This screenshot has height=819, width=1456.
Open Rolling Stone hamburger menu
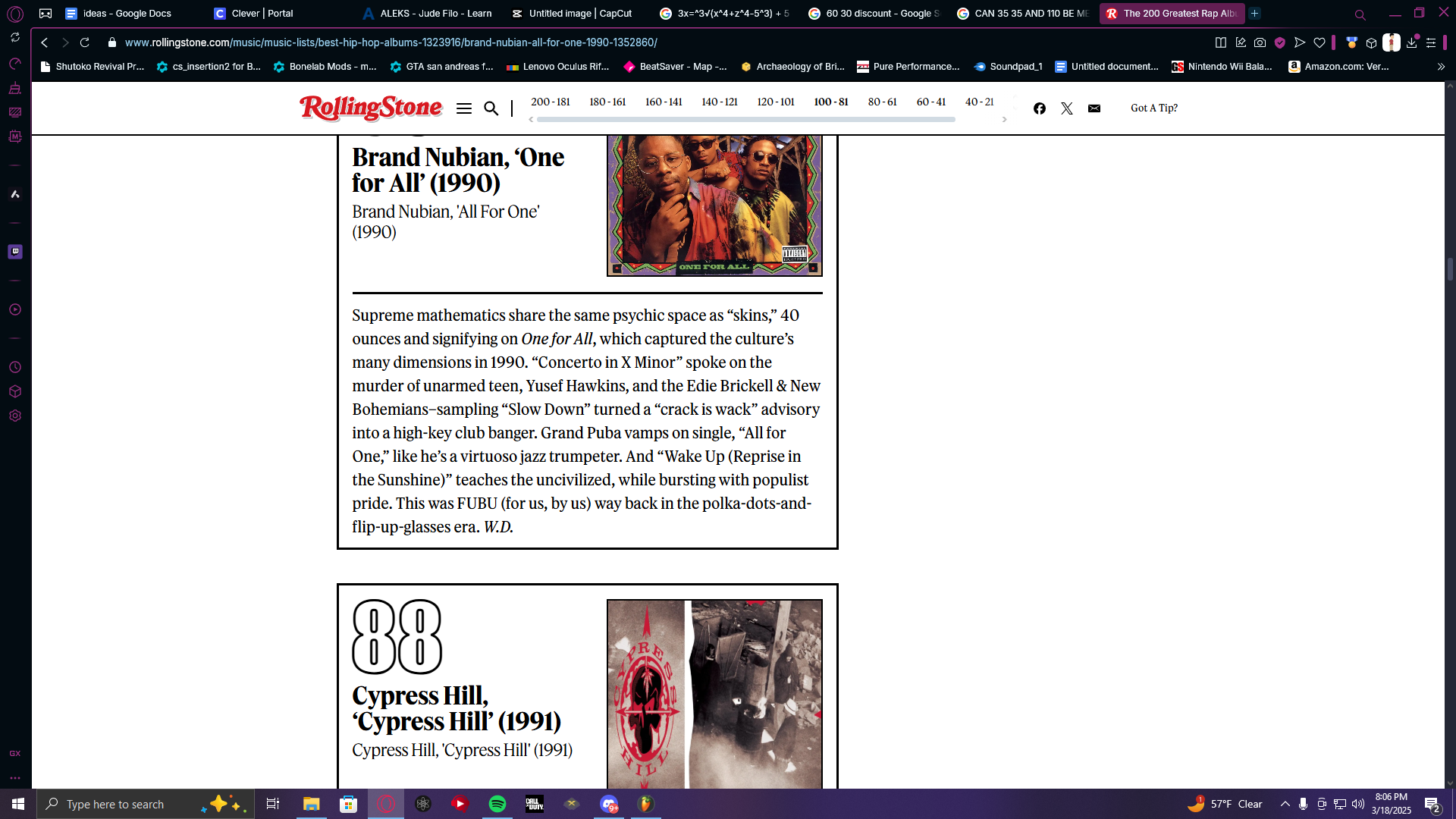pos(464,108)
